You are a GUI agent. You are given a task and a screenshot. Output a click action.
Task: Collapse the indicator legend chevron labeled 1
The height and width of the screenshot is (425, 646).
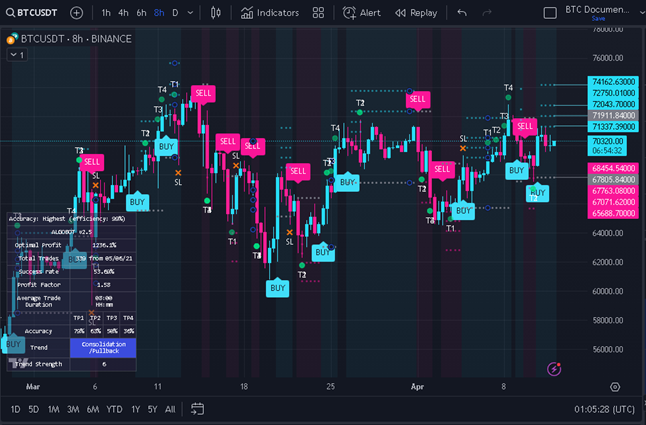(x=17, y=54)
